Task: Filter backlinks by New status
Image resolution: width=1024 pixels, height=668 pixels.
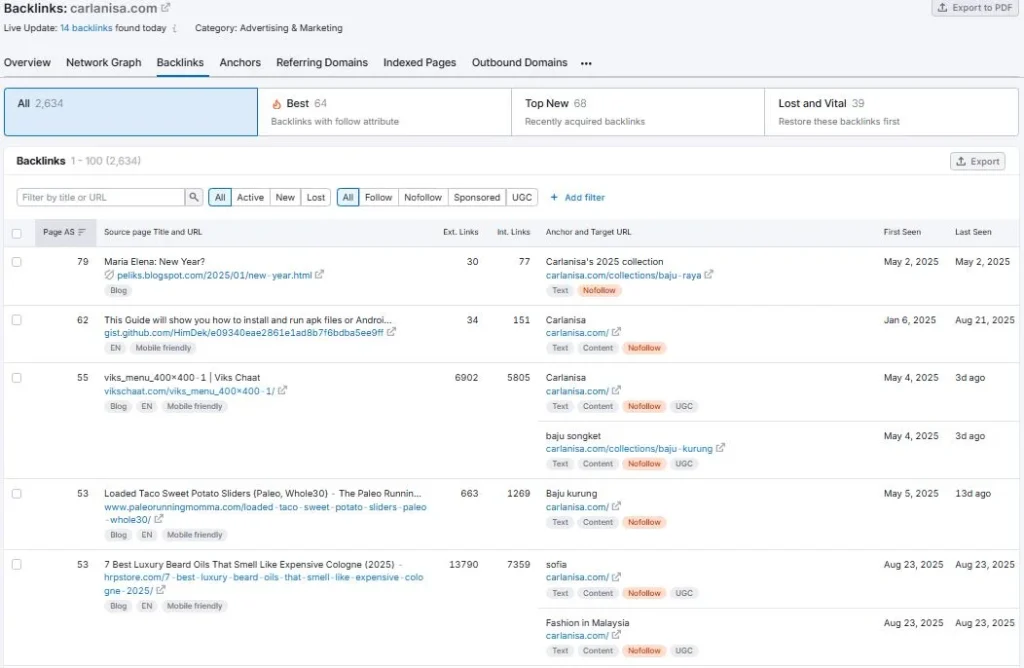Action: pyautogui.click(x=285, y=197)
